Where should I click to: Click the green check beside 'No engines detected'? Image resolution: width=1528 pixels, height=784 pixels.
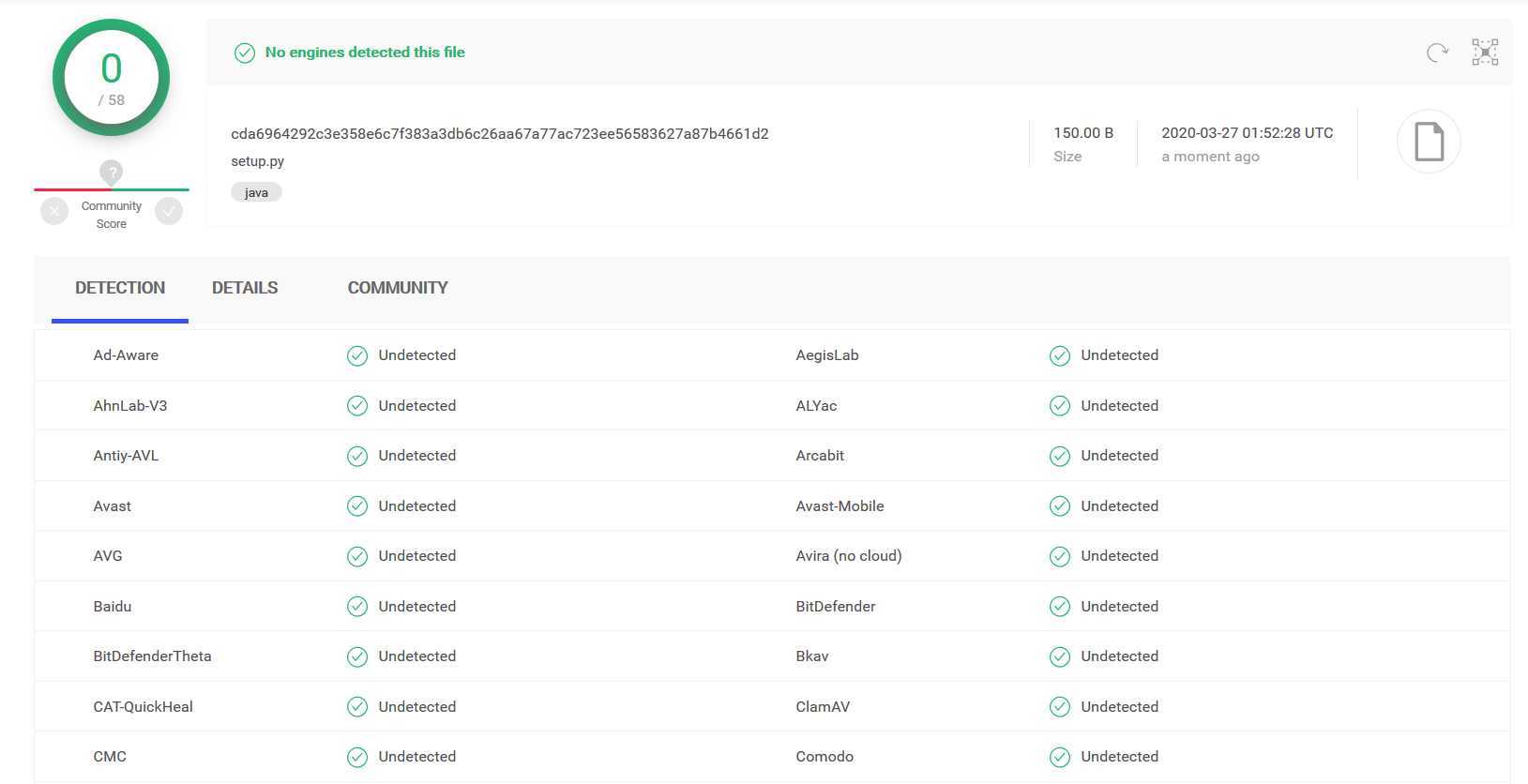click(245, 53)
